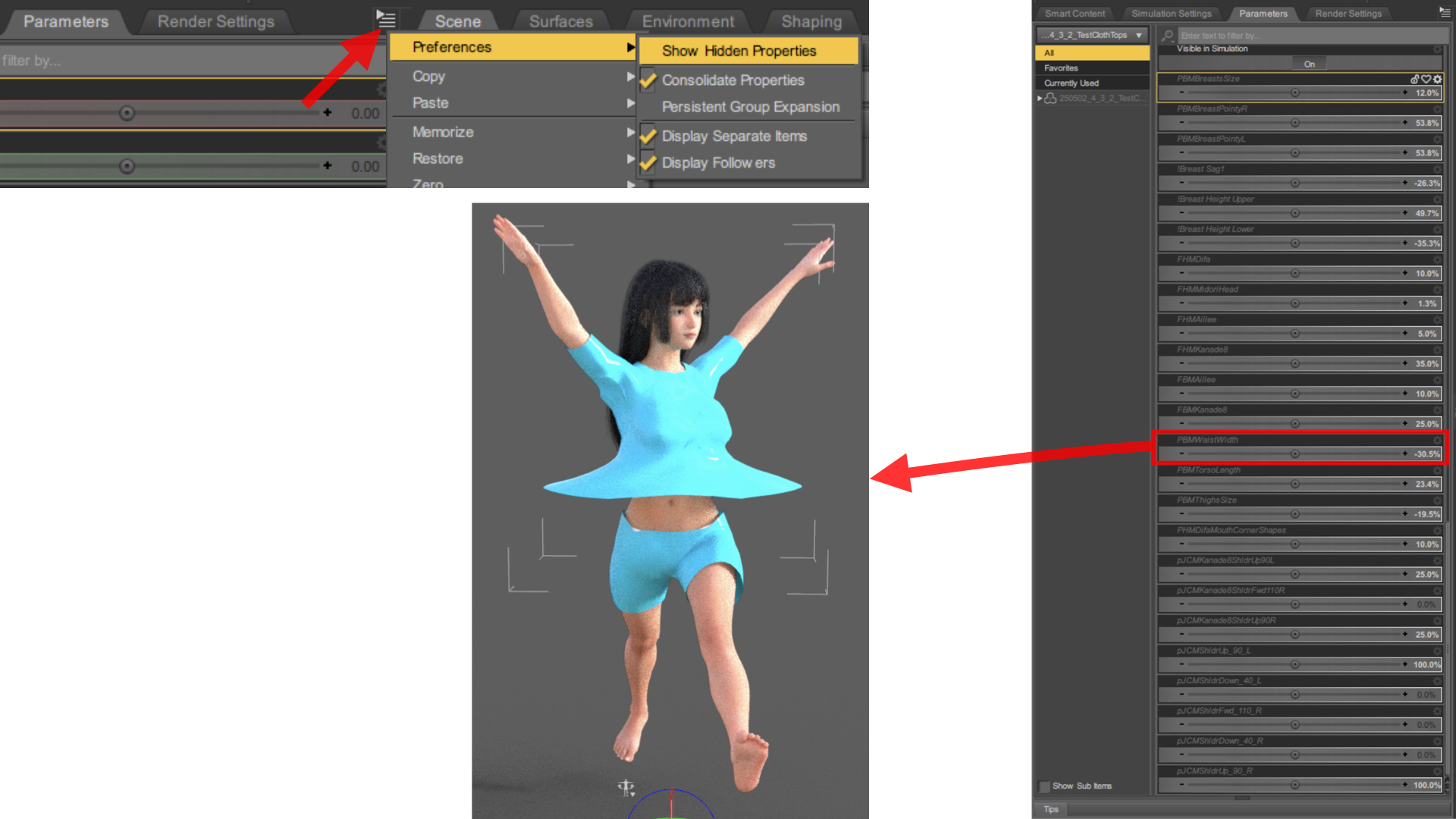Select the Currently Used category

tap(1092, 83)
